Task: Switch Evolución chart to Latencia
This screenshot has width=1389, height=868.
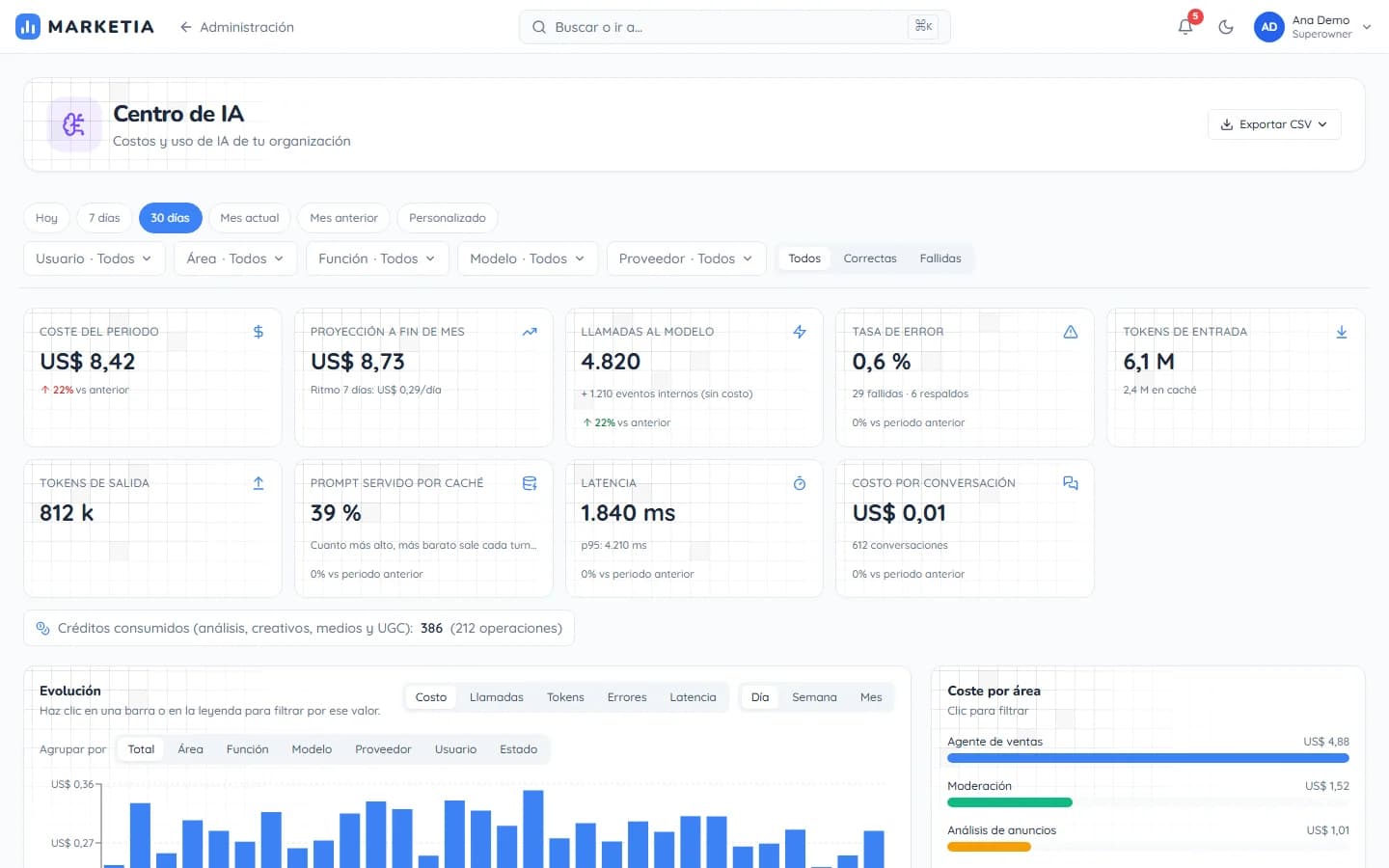Action: click(693, 697)
